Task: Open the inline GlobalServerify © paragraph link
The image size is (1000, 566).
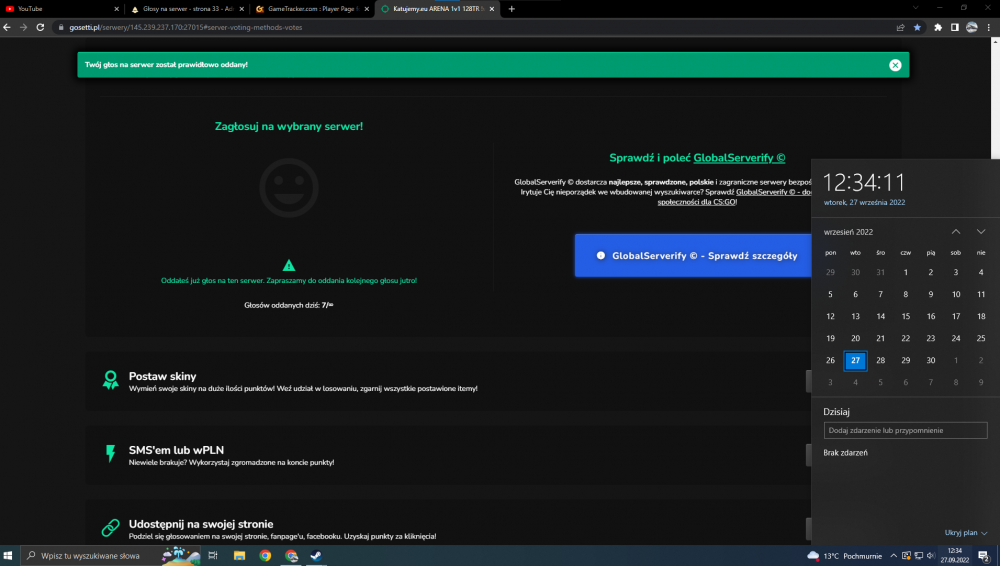Action: (x=774, y=192)
